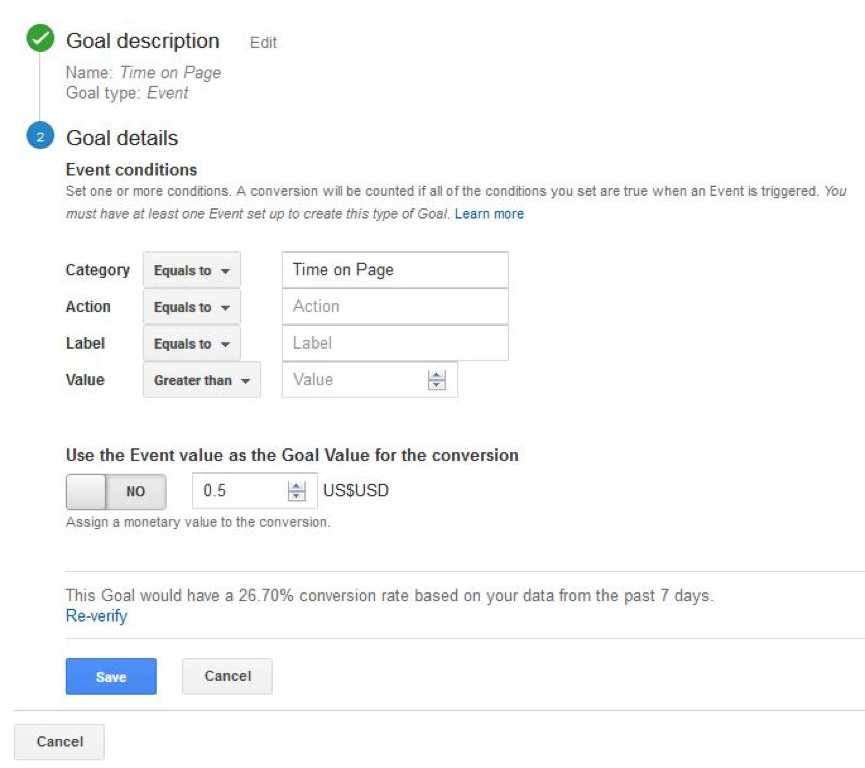The image size is (865, 768).
Task: Click the Label text input field
Action: click(x=395, y=343)
